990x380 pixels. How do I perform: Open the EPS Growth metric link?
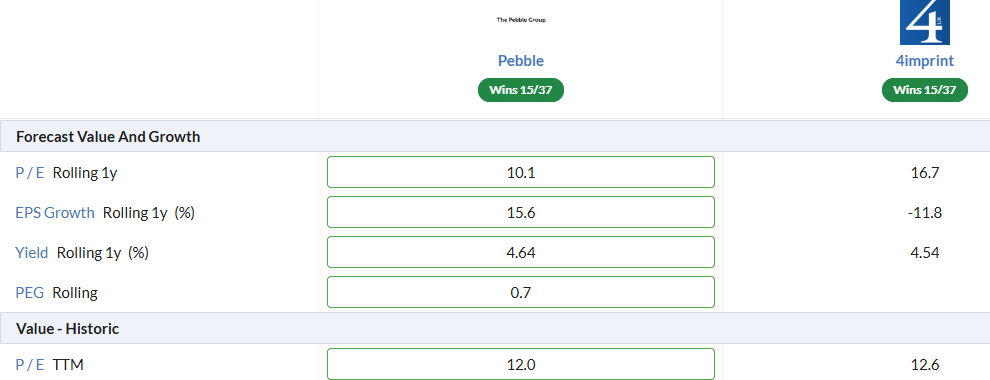tap(55, 213)
